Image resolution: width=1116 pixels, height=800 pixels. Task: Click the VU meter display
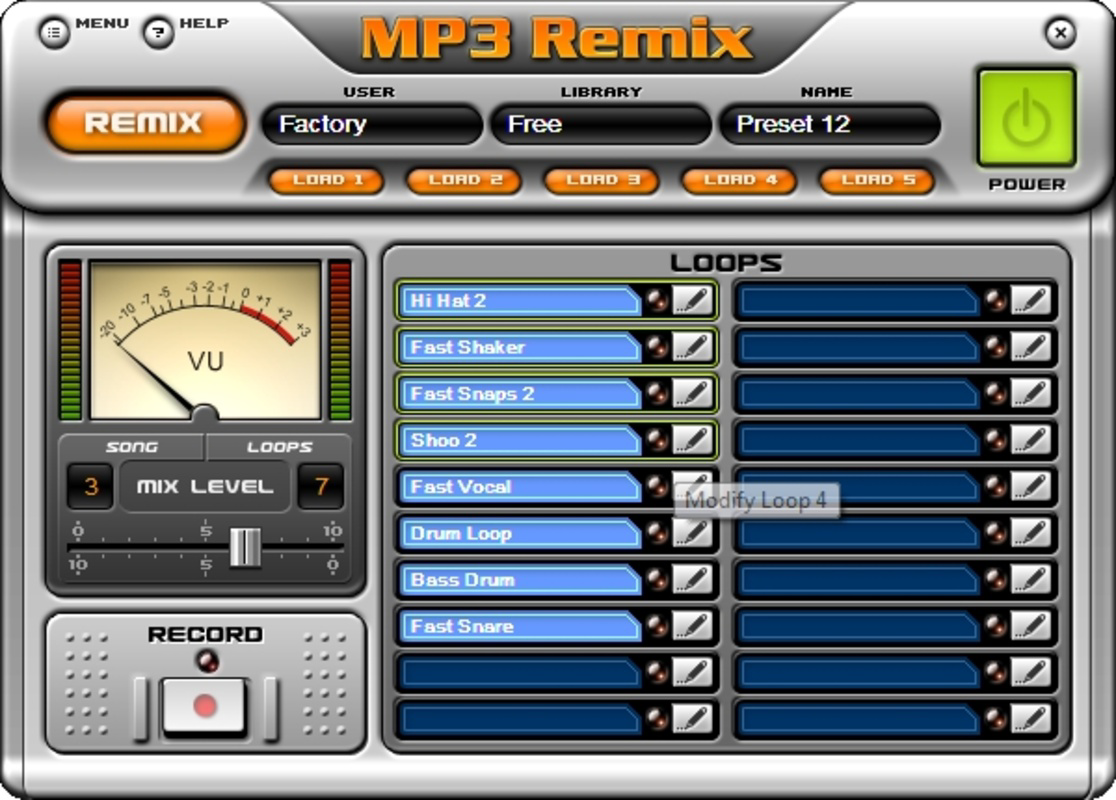pos(205,340)
